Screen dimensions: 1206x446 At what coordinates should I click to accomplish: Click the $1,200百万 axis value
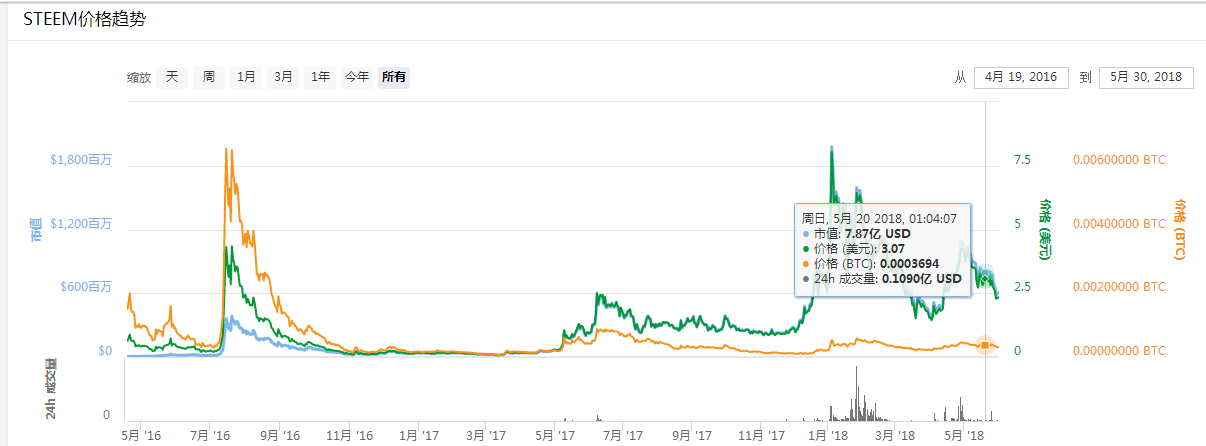81,223
